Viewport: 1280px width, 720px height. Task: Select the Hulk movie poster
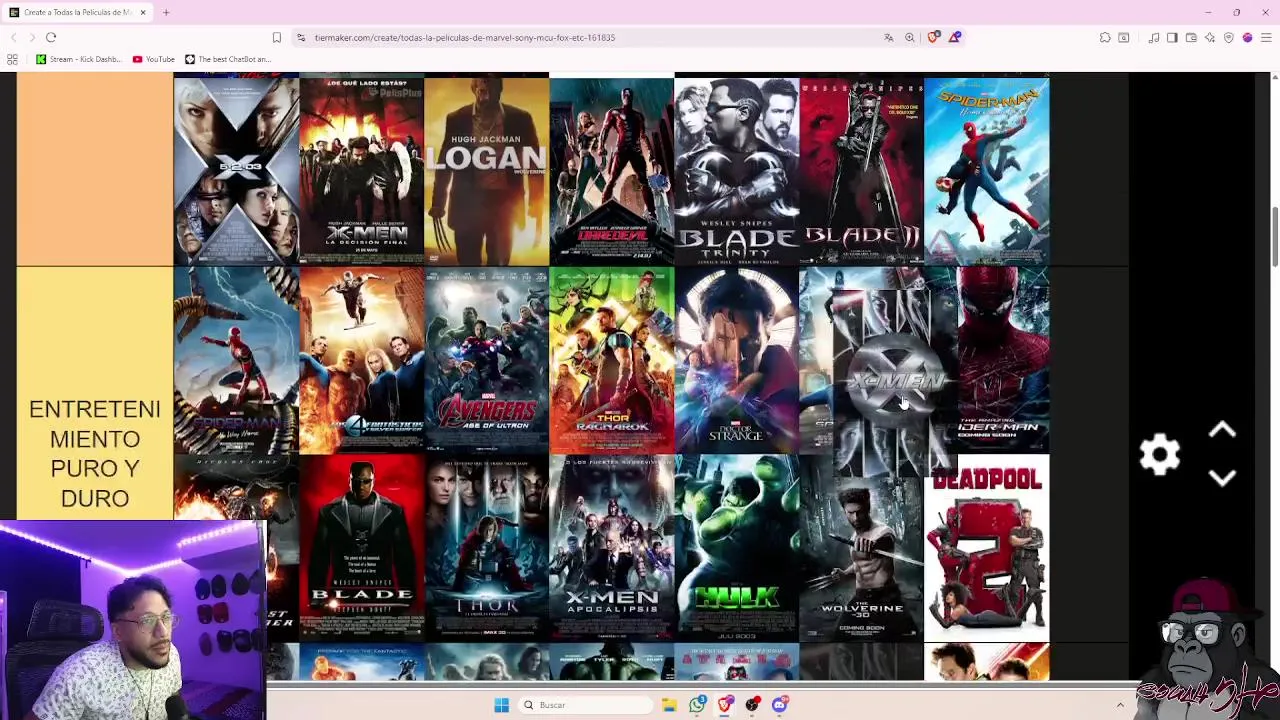736,547
